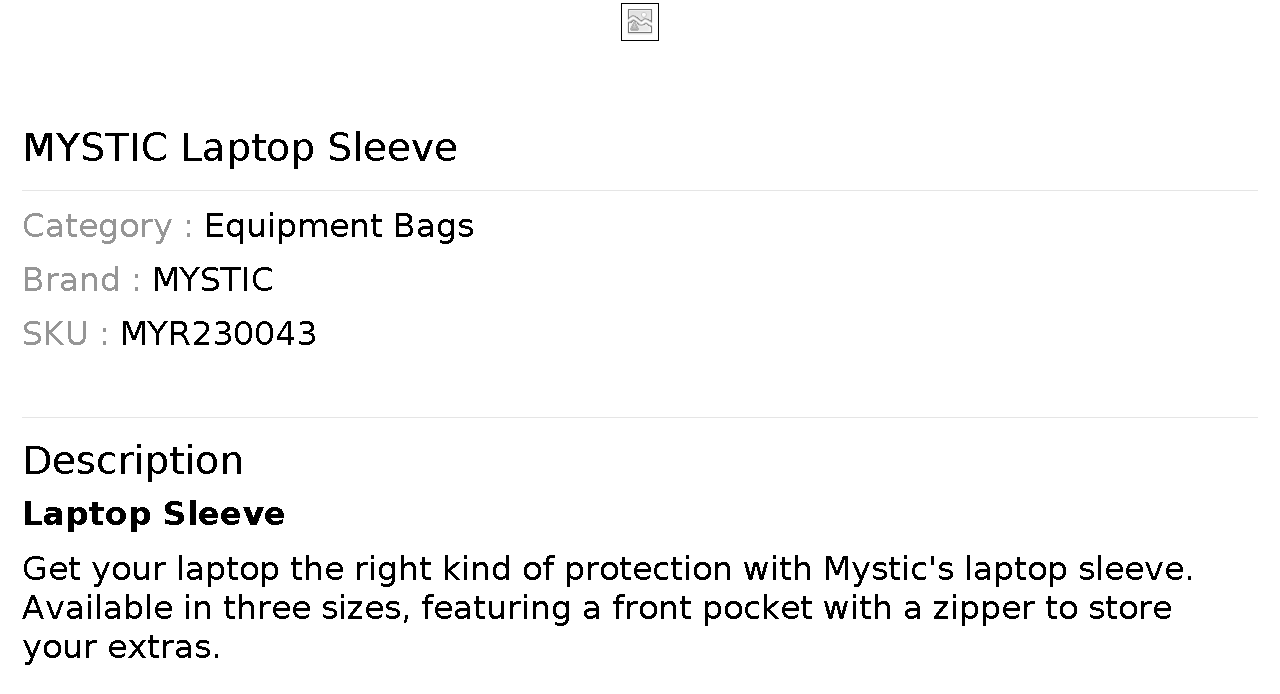Click the word 'Sleeve' in the product title
Screen dimensions: 1280x694
click(x=392, y=148)
